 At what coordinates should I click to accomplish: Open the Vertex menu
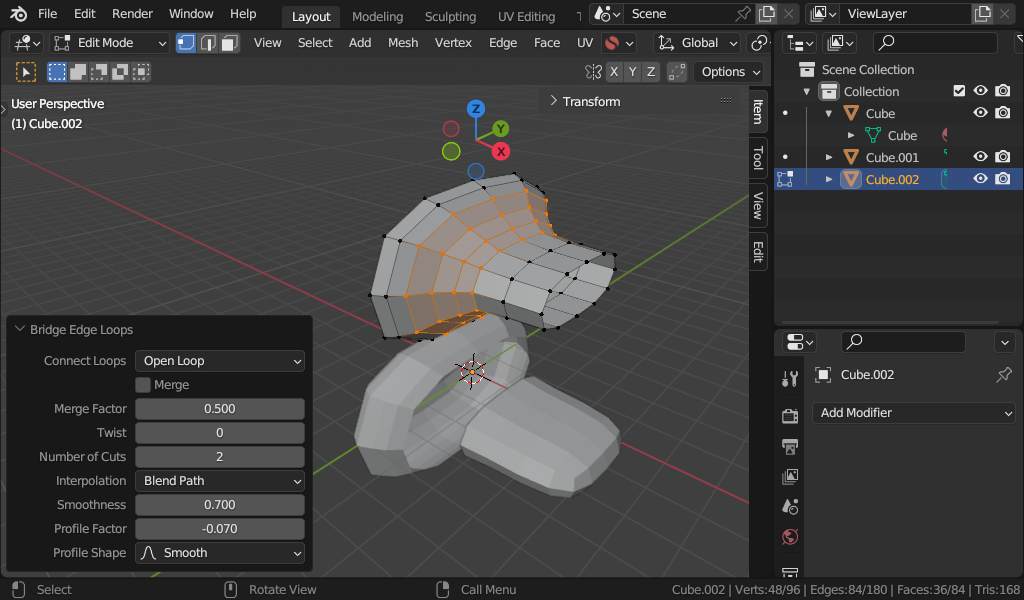453,43
